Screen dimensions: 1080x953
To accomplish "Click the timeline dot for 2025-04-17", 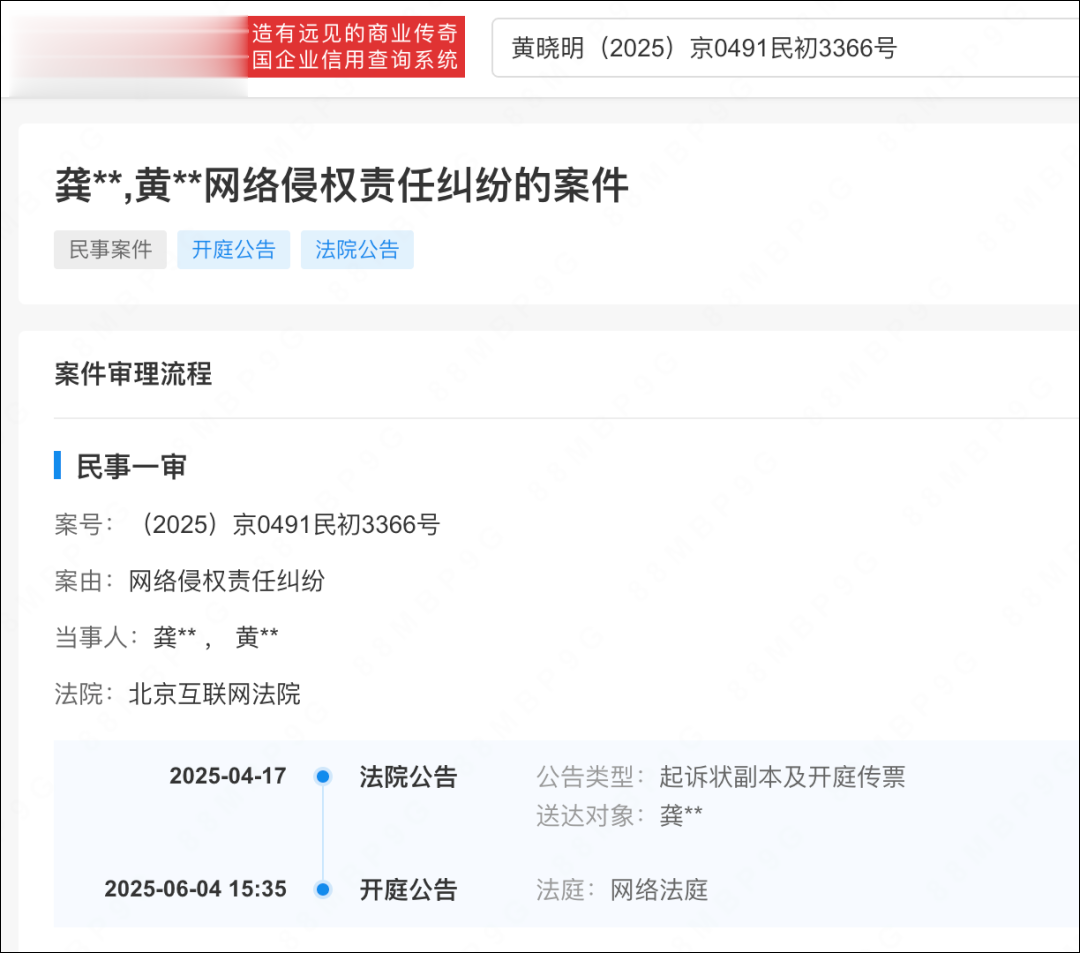I will (322, 777).
